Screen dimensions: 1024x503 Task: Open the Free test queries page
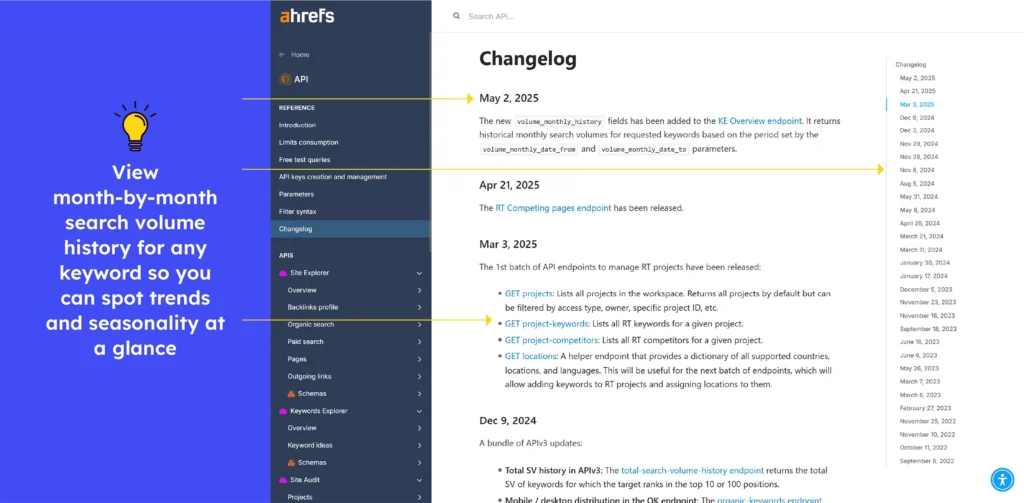point(304,159)
